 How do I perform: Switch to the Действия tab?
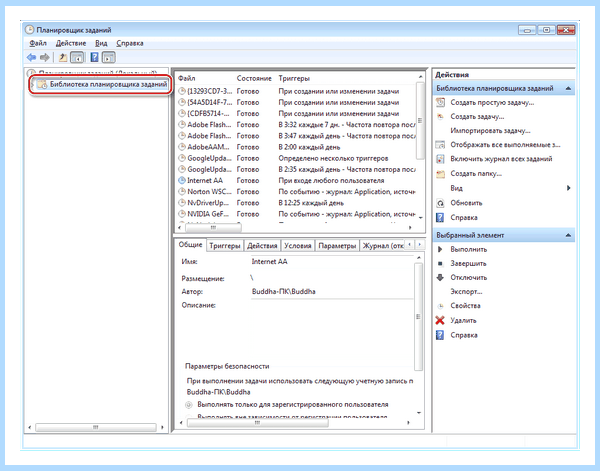[262, 246]
